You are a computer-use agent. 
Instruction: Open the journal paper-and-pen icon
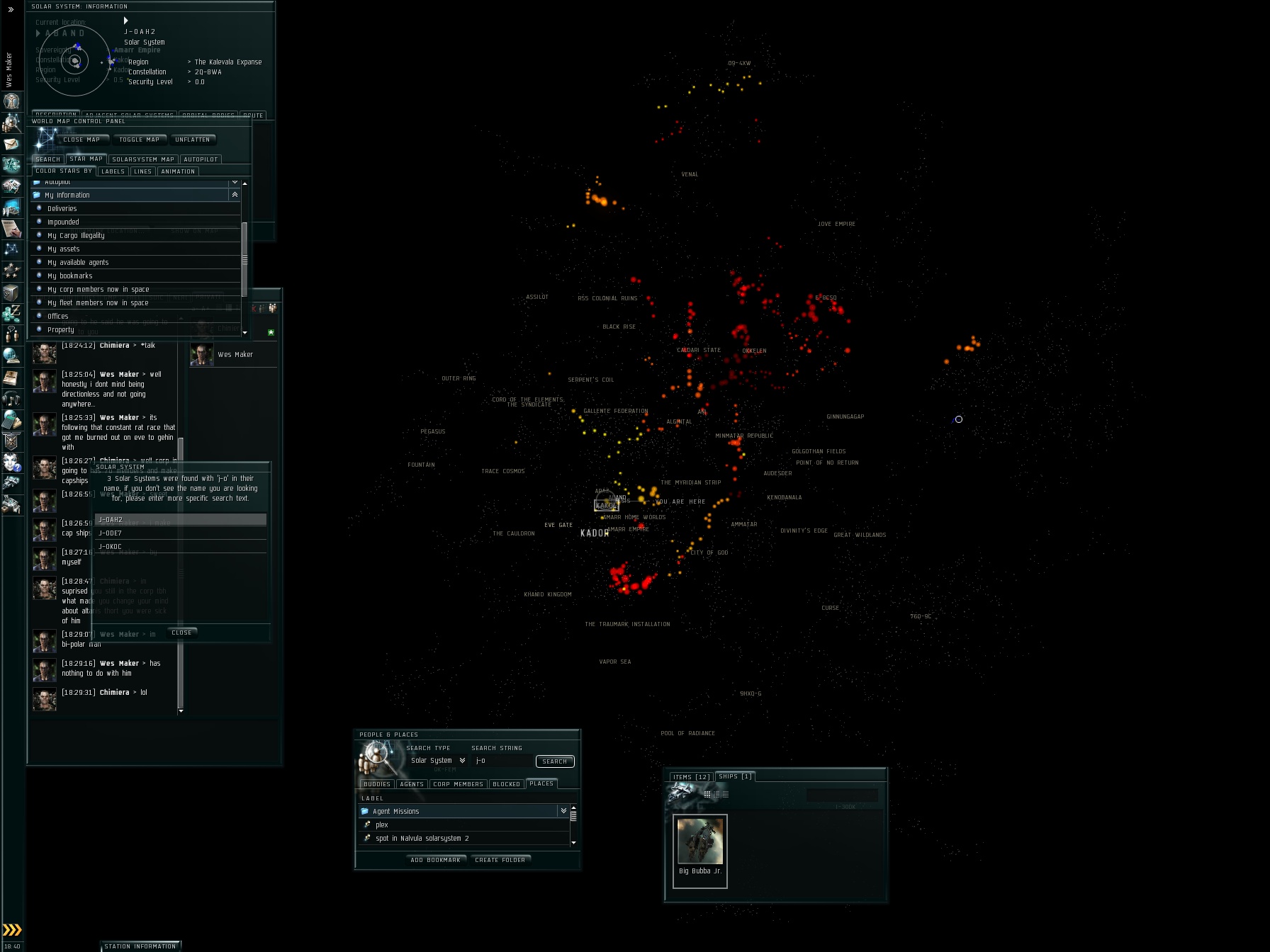pos(11,228)
